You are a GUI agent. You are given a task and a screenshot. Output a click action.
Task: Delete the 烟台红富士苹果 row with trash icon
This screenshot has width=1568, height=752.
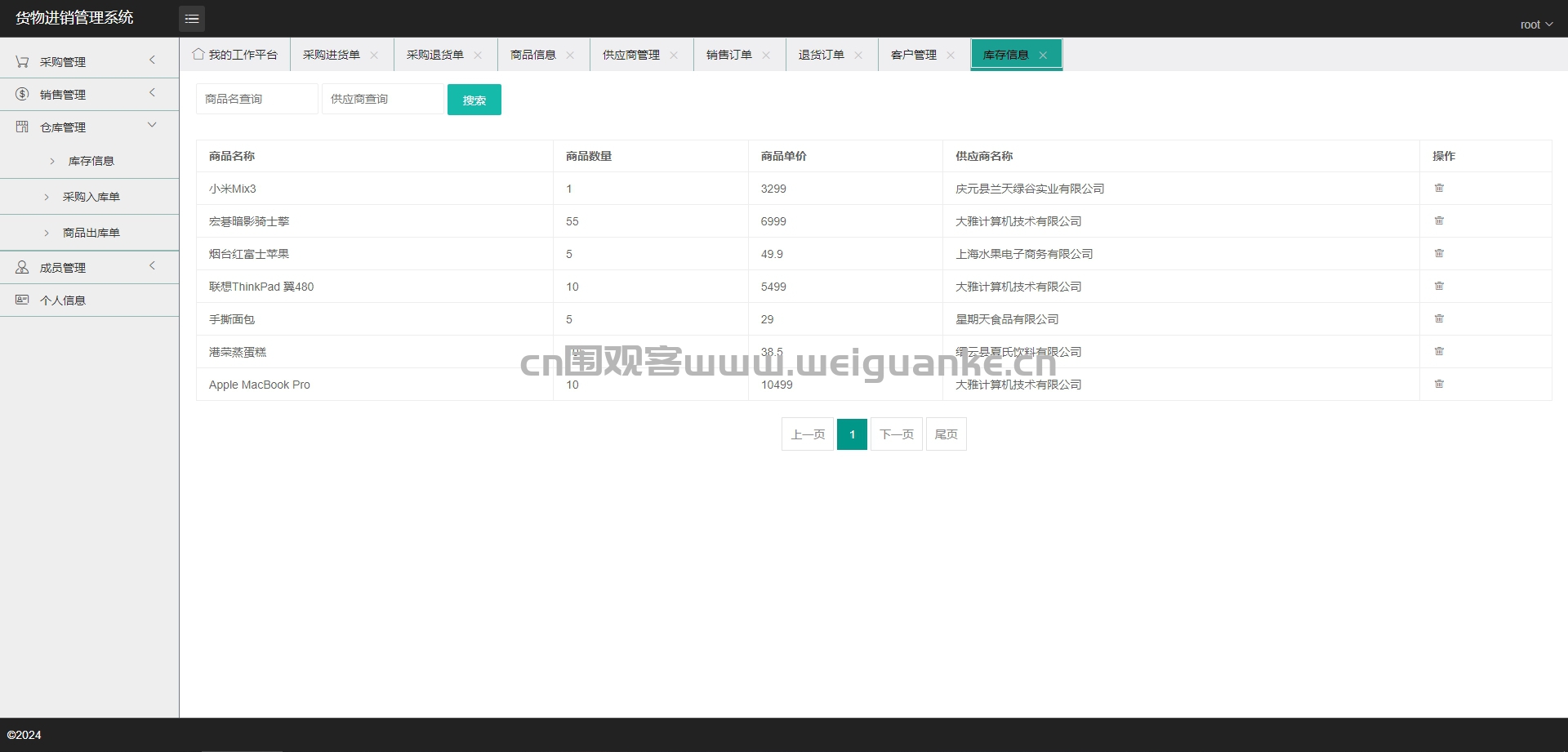pos(1439,253)
